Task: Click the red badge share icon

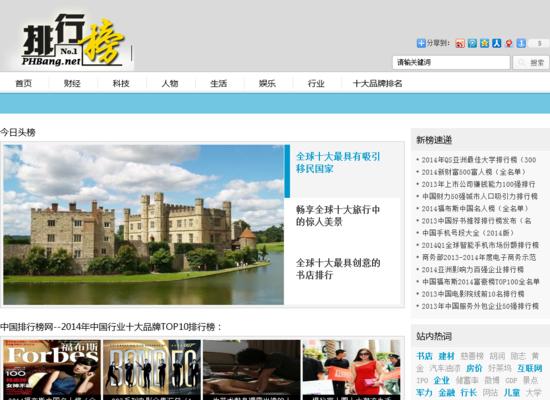Action: [x=509, y=43]
